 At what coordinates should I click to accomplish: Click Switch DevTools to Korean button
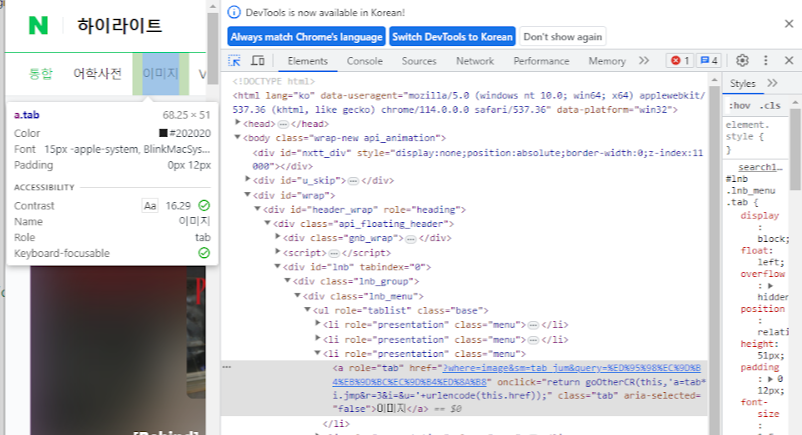452,37
